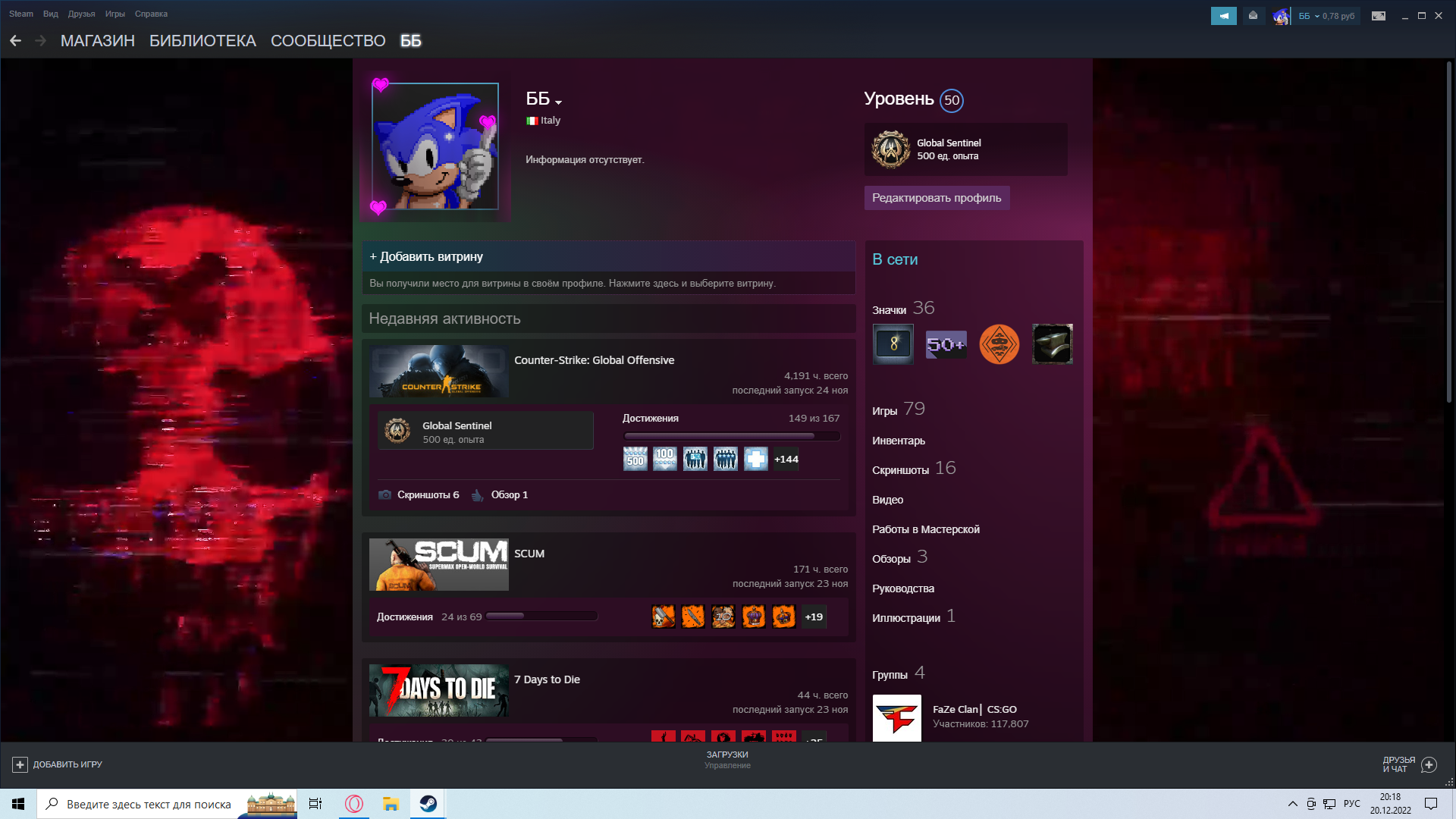Click the Sonic profile avatar image

[435, 146]
